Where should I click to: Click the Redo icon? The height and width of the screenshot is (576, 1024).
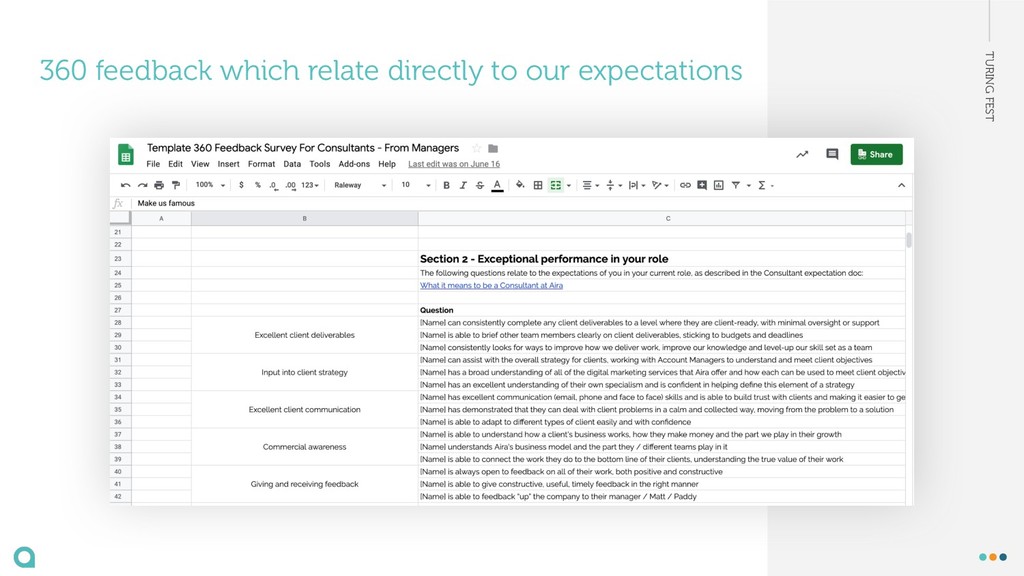tap(142, 185)
